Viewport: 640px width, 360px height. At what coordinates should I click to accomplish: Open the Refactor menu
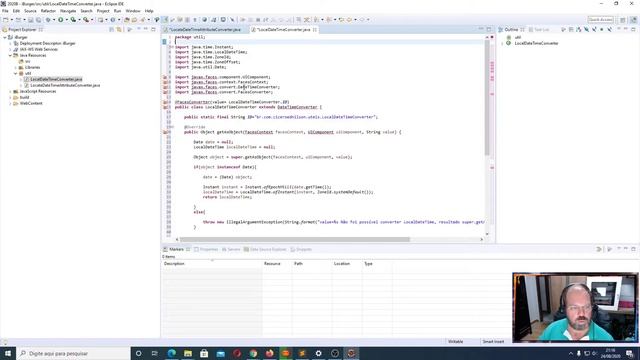click(48, 11)
